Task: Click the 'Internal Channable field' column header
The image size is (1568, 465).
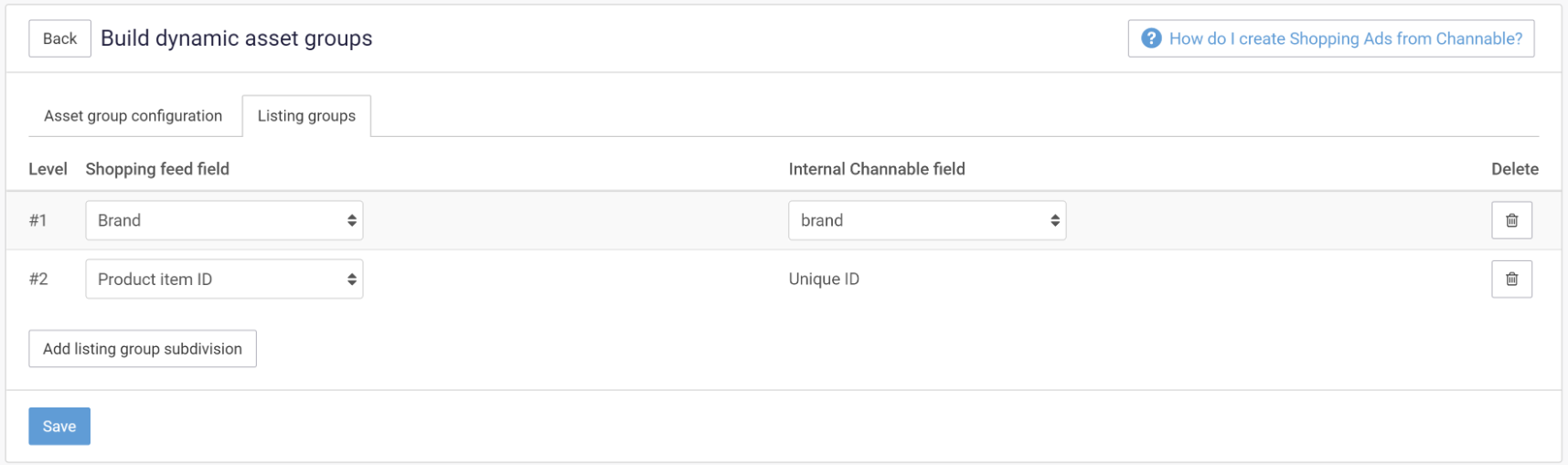Action: pos(877,169)
